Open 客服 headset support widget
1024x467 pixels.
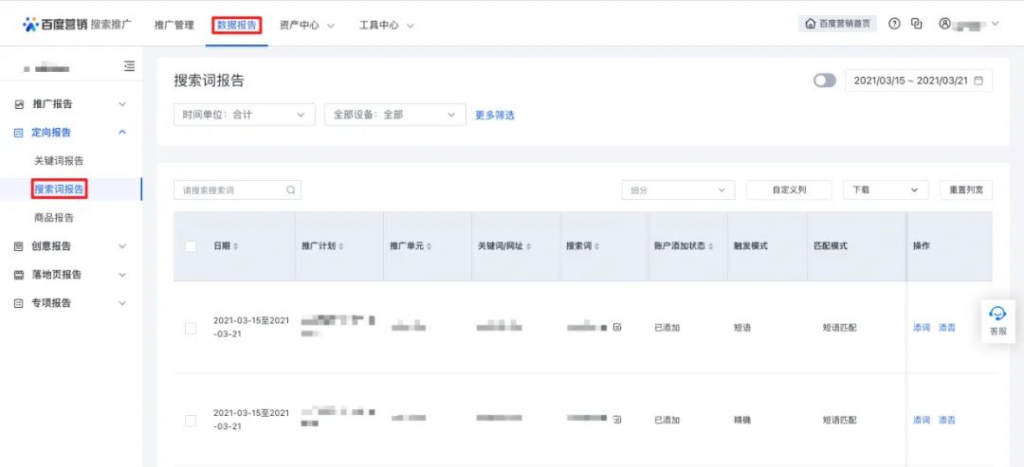(999, 321)
